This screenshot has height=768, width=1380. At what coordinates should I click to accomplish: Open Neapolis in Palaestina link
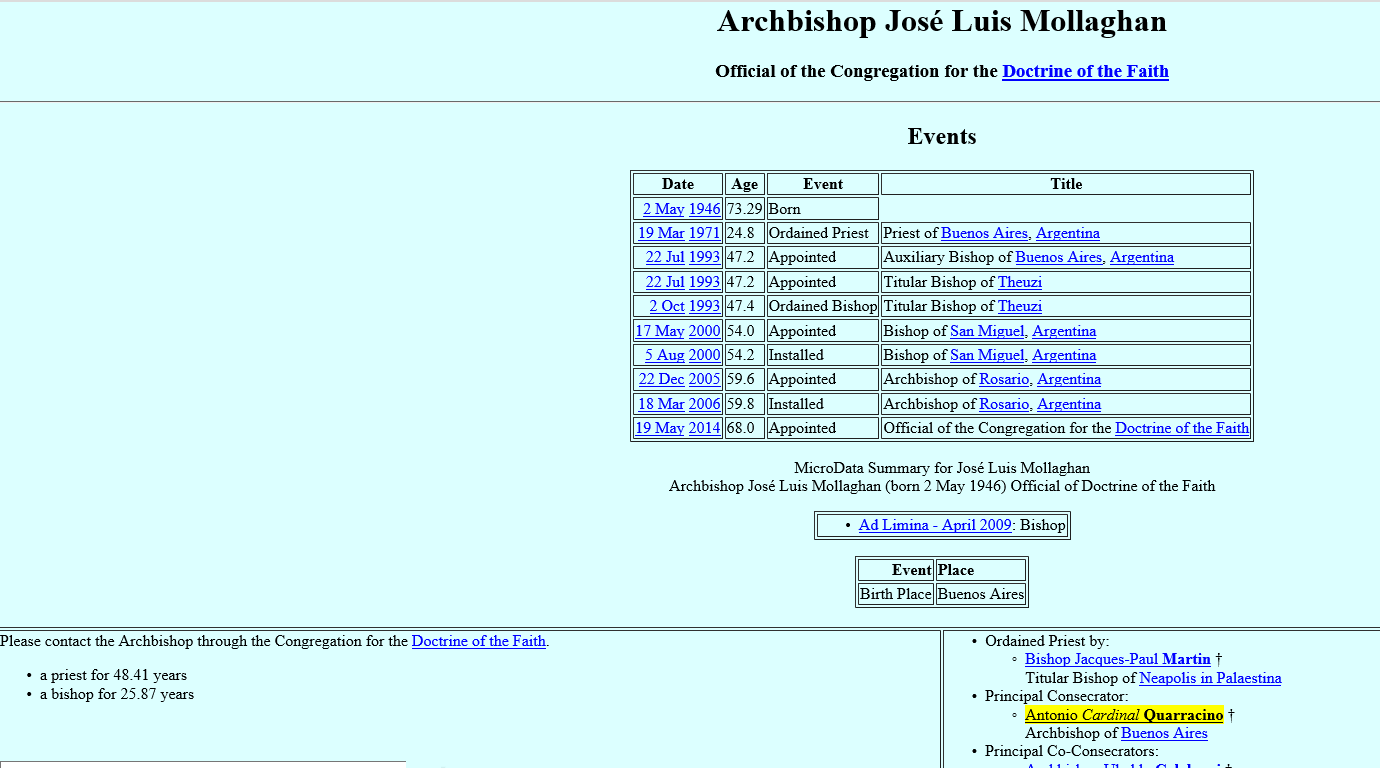[x=1210, y=678]
